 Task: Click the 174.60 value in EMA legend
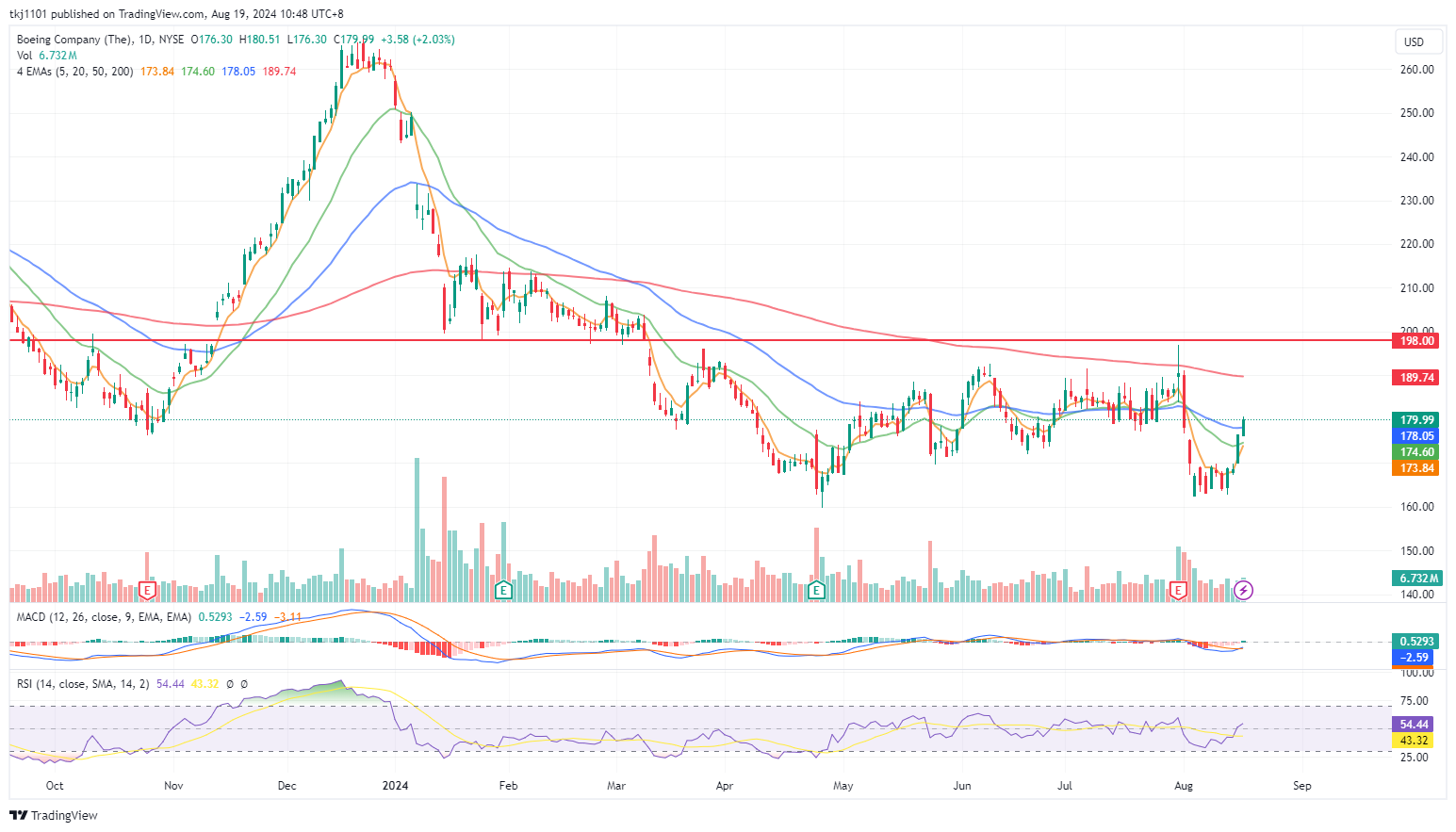pos(198,72)
